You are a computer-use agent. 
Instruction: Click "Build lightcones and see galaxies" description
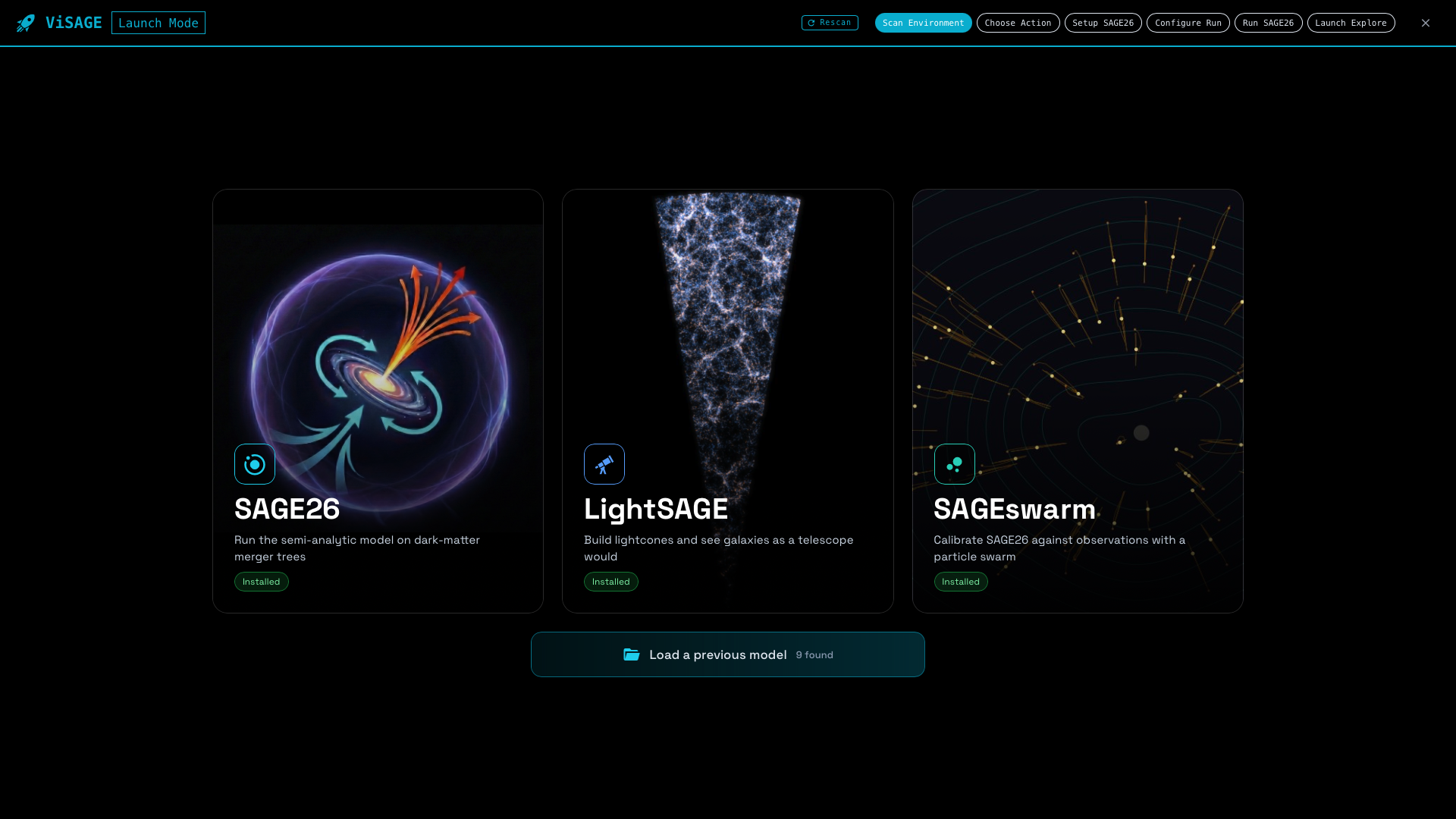[719, 548]
